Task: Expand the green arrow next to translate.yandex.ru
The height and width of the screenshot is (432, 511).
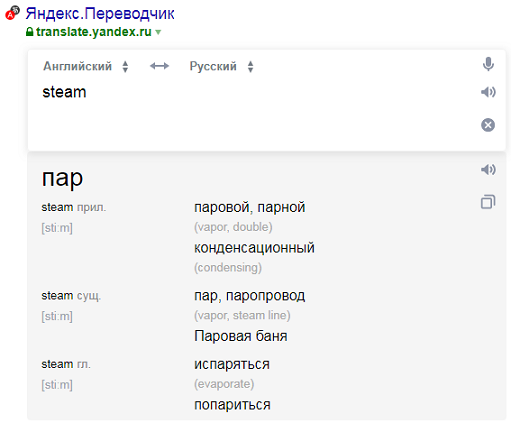Action: pyautogui.click(x=158, y=32)
